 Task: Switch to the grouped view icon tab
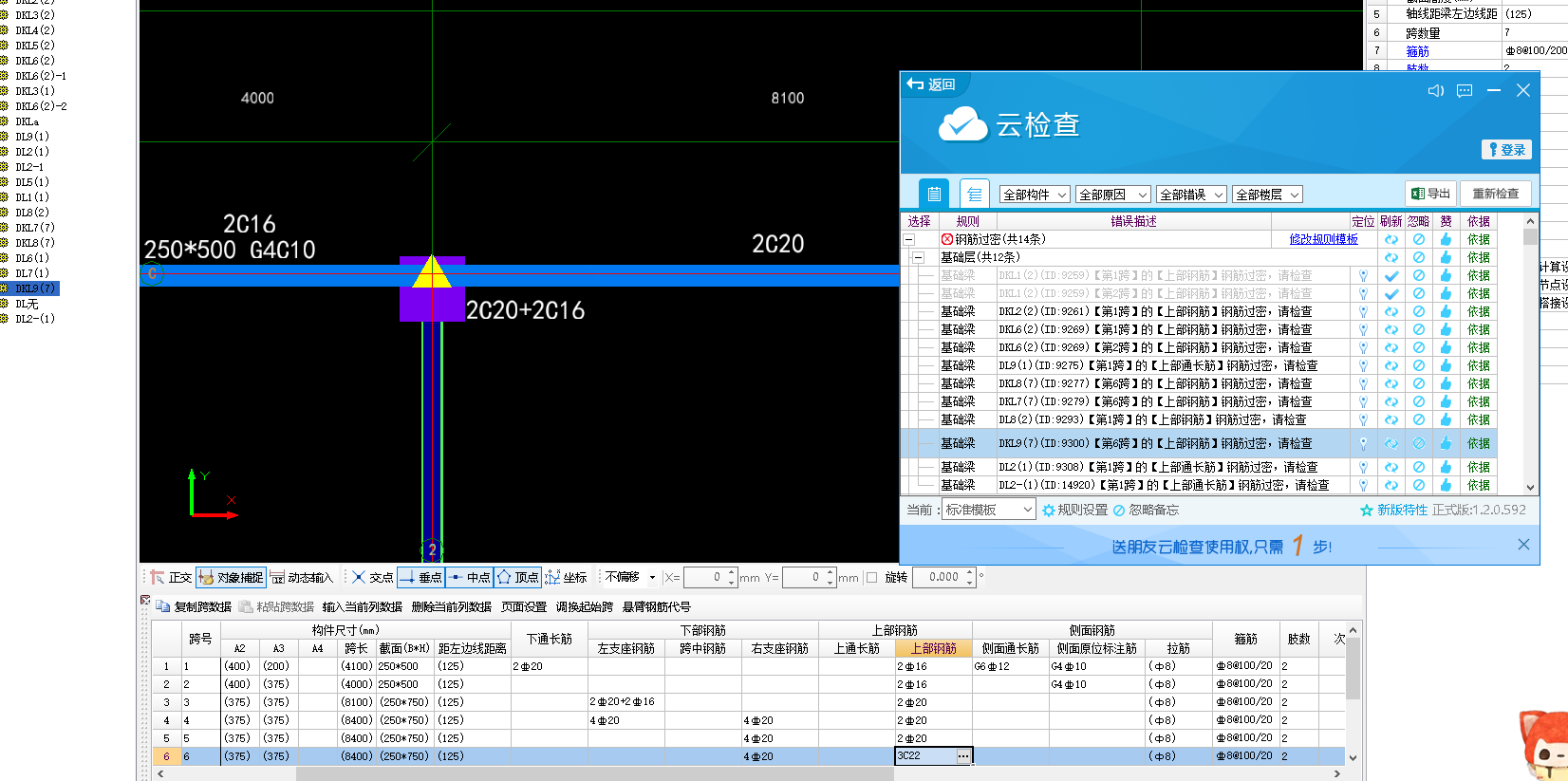(975, 194)
